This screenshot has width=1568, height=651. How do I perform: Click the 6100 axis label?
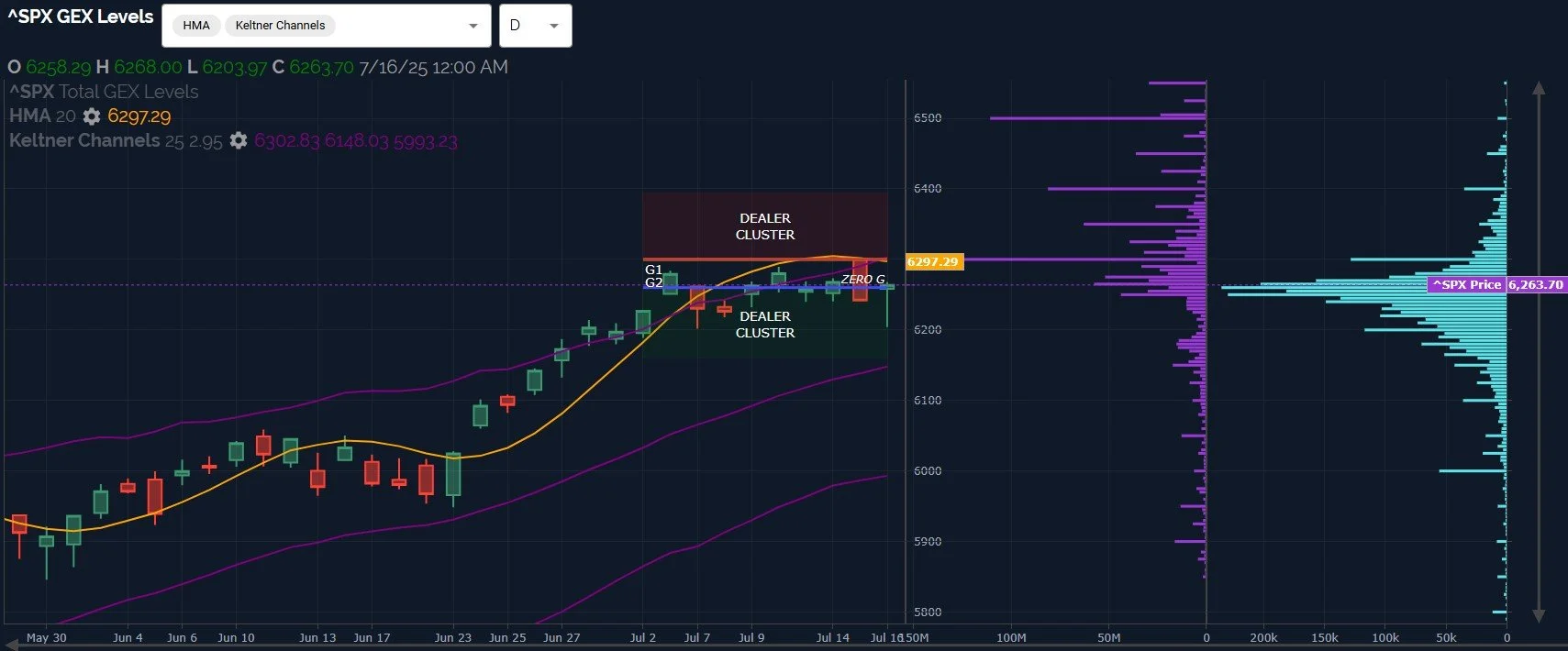928,401
